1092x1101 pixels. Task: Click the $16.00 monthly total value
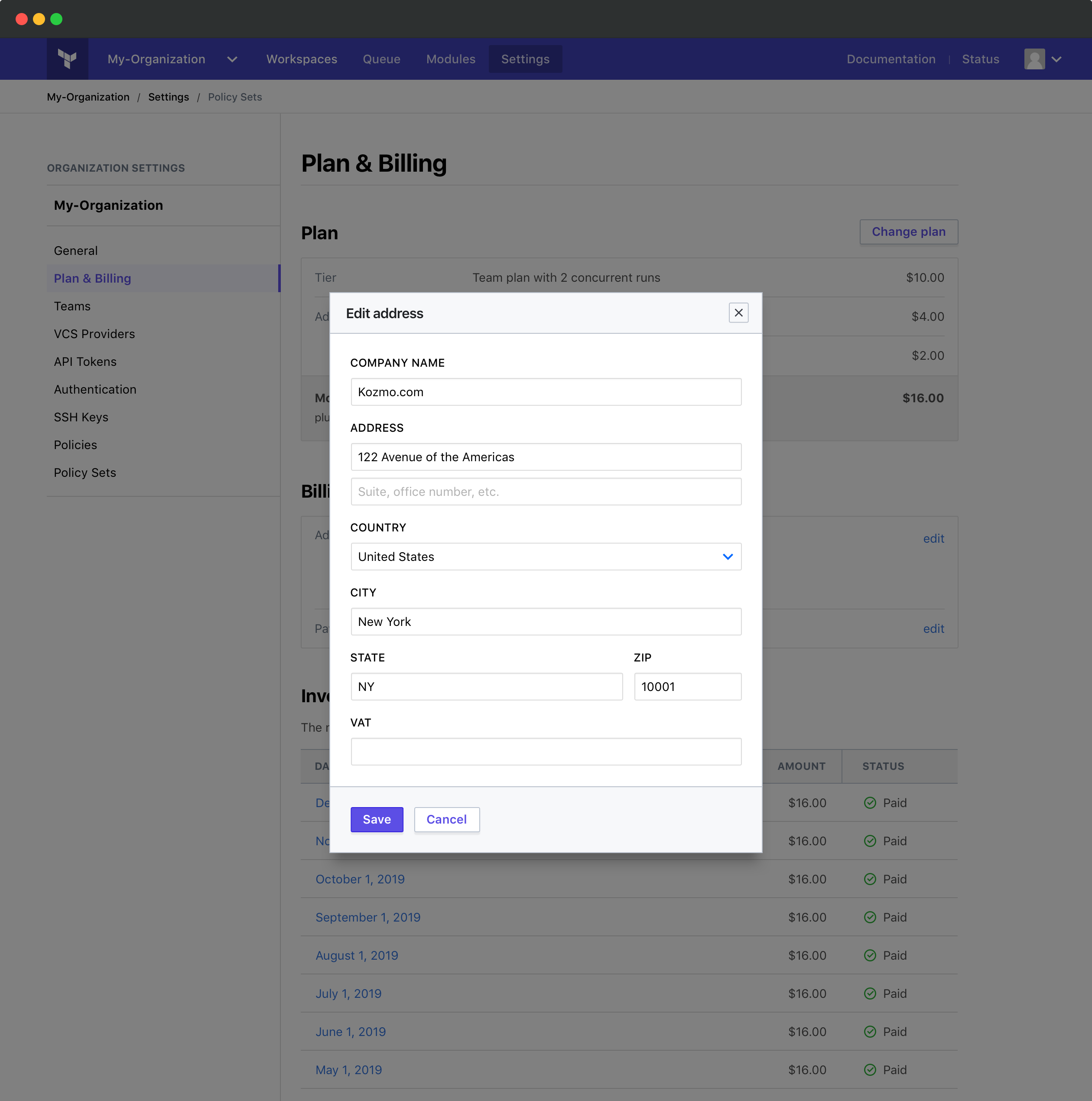(923, 398)
